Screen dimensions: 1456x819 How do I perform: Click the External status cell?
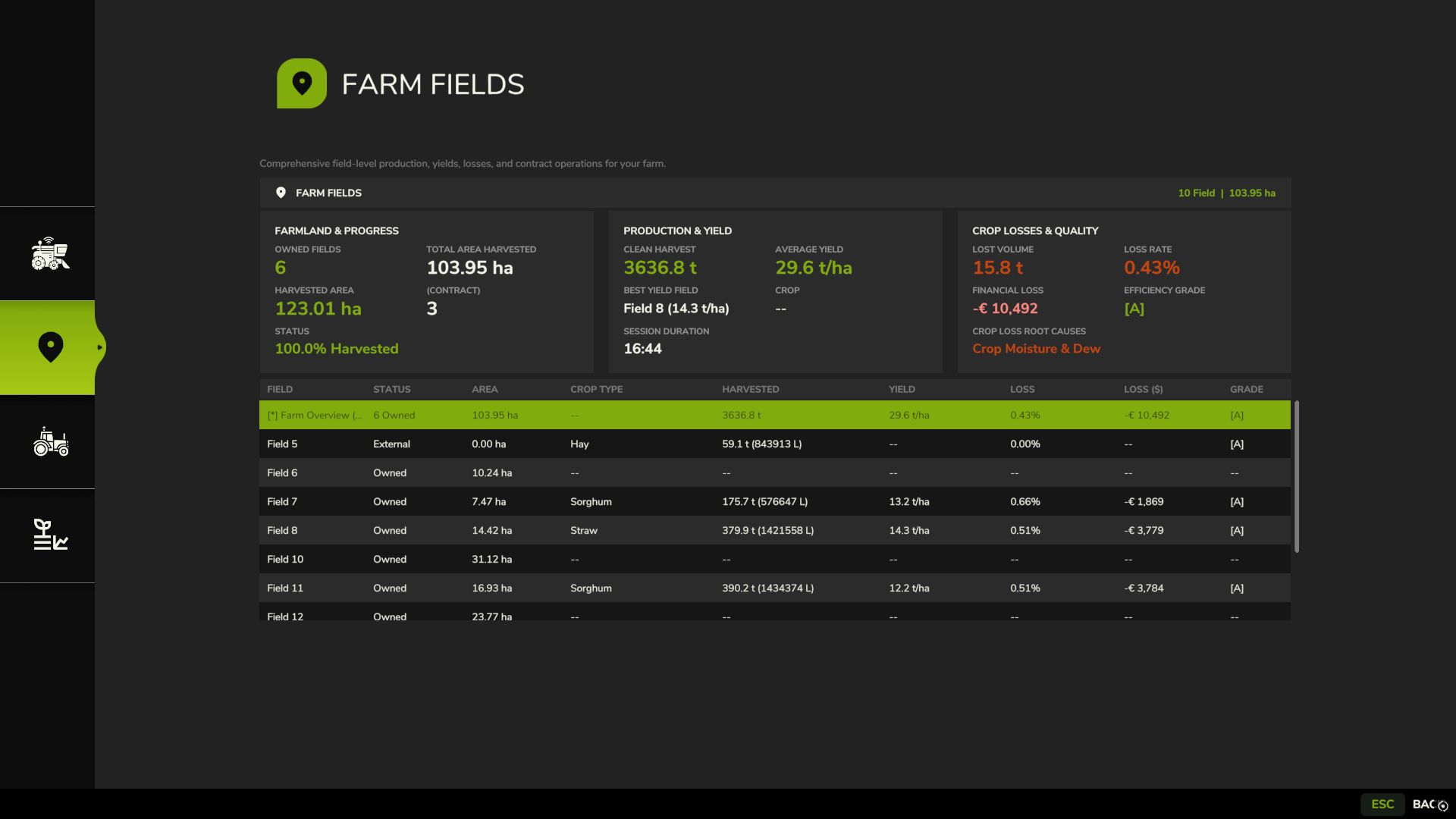point(391,444)
